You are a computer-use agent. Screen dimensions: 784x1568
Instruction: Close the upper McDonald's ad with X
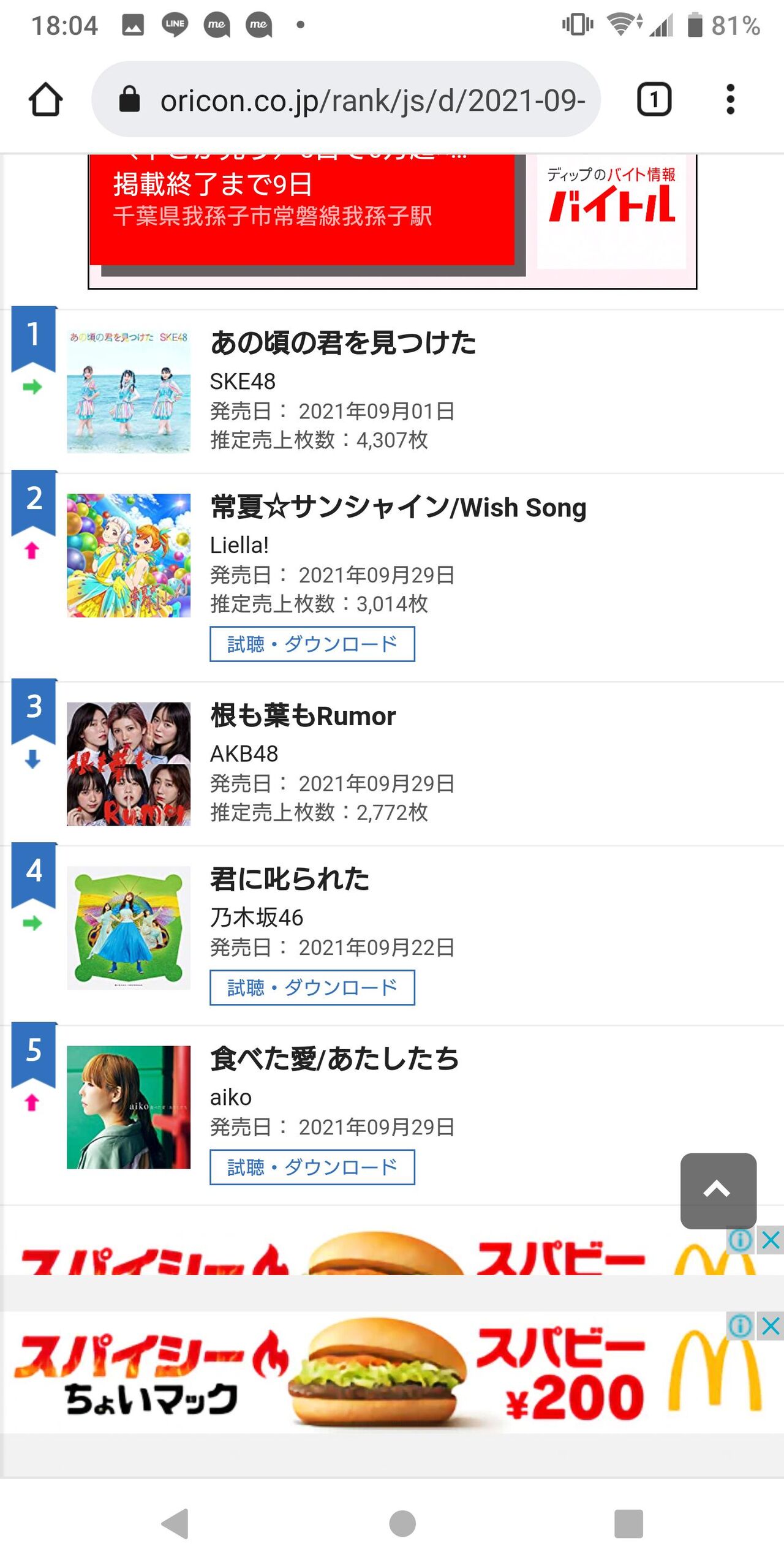771,1240
